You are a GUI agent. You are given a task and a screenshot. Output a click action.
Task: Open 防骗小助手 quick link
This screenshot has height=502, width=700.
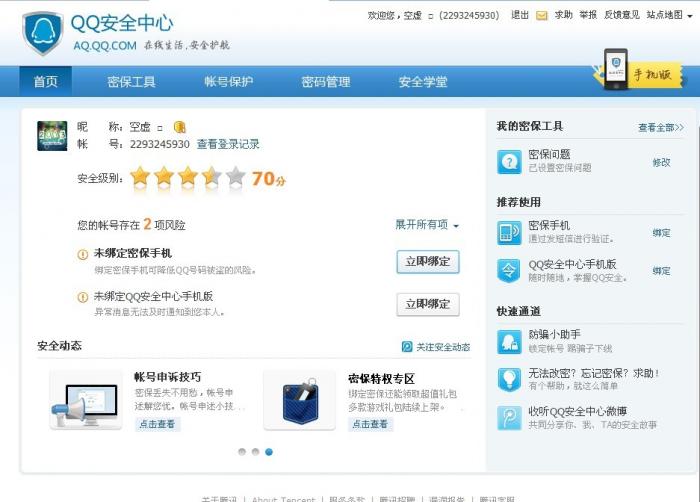point(554,335)
